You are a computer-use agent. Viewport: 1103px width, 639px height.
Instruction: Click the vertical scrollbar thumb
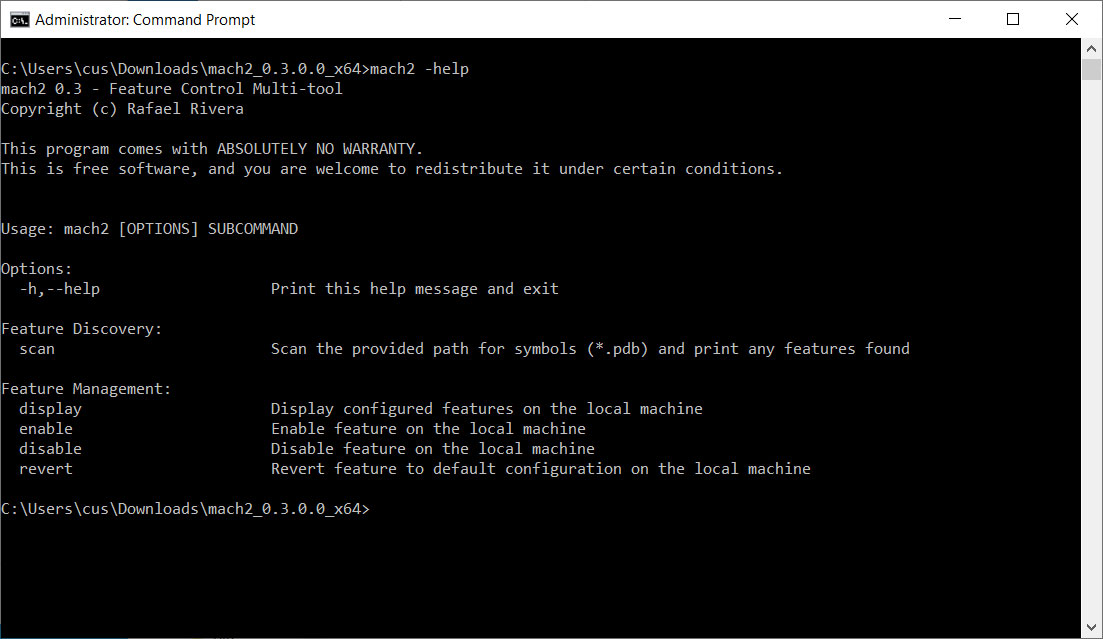click(x=1092, y=69)
